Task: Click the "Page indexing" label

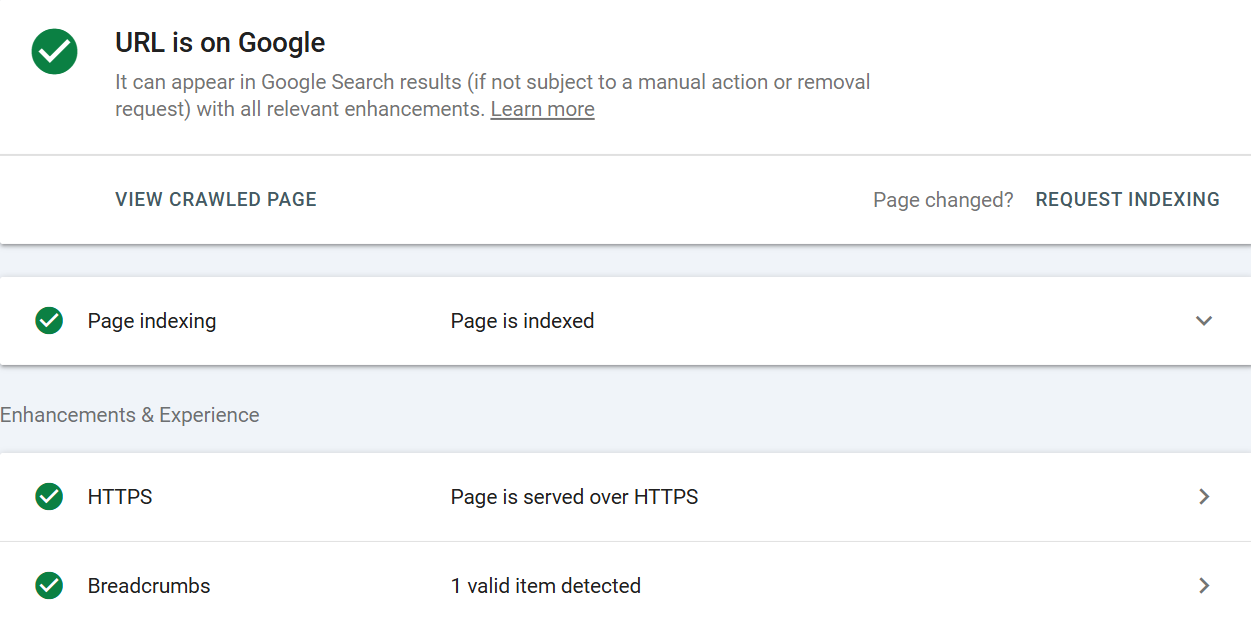Action: pyautogui.click(x=152, y=321)
